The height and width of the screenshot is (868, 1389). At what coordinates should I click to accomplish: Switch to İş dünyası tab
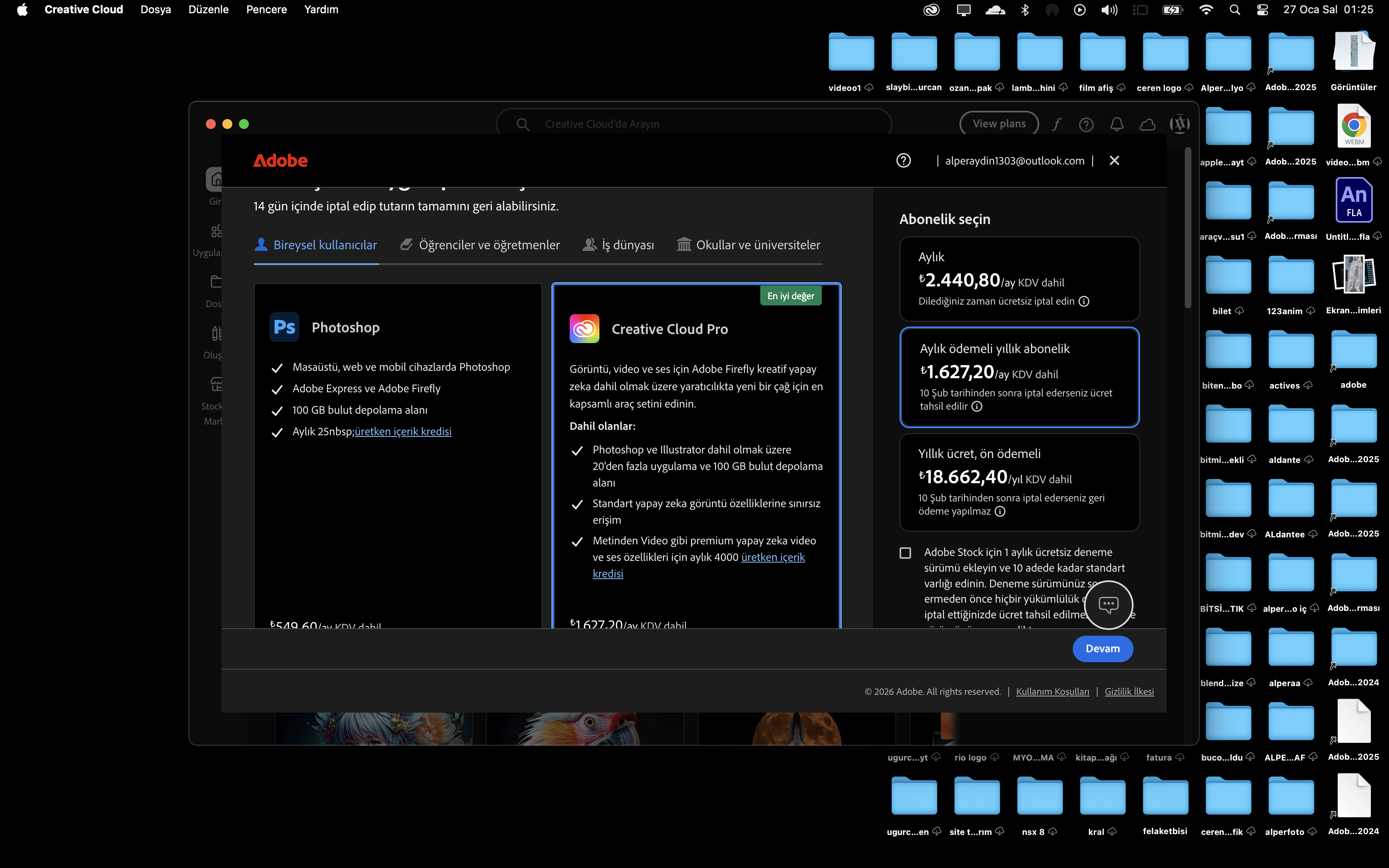[x=618, y=245]
